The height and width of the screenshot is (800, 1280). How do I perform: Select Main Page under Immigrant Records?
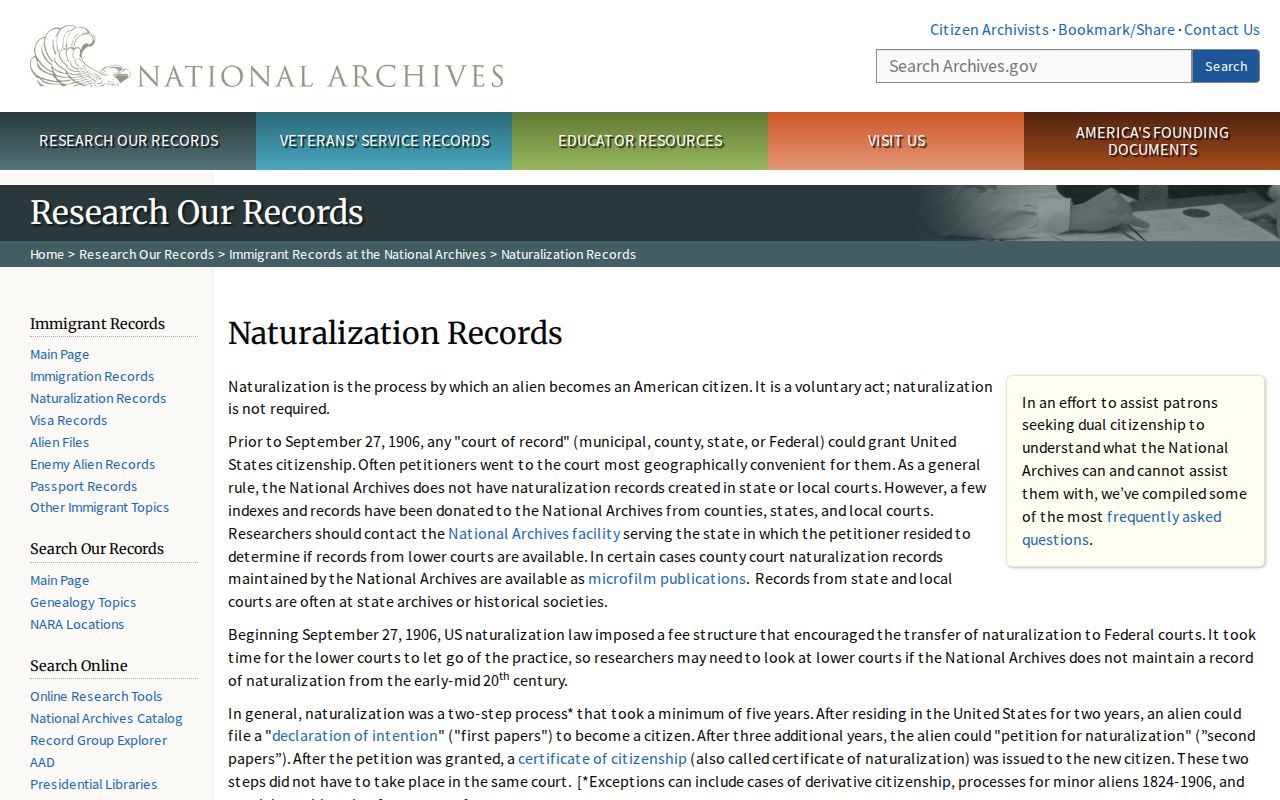click(60, 354)
